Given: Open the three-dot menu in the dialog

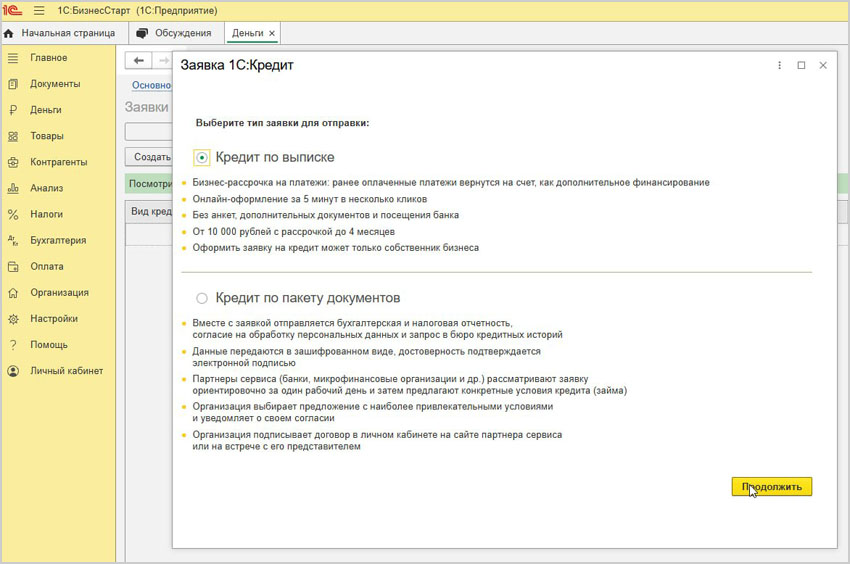Looking at the screenshot, I should tap(780, 65).
